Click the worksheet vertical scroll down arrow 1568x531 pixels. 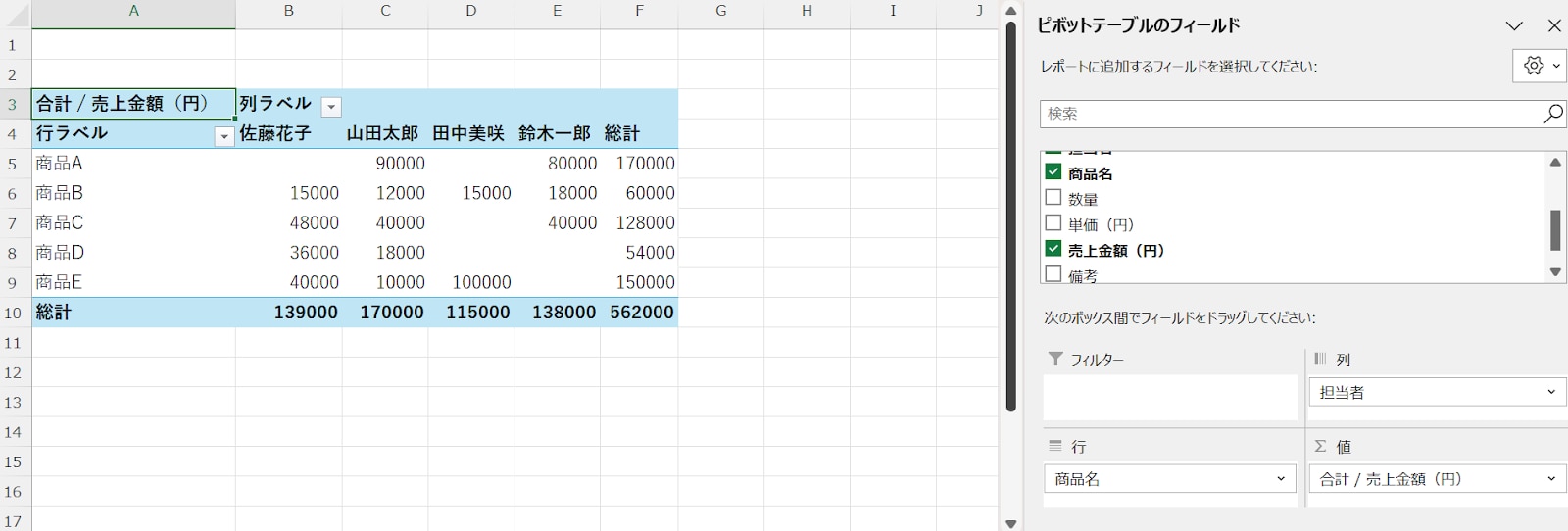tap(1011, 523)
